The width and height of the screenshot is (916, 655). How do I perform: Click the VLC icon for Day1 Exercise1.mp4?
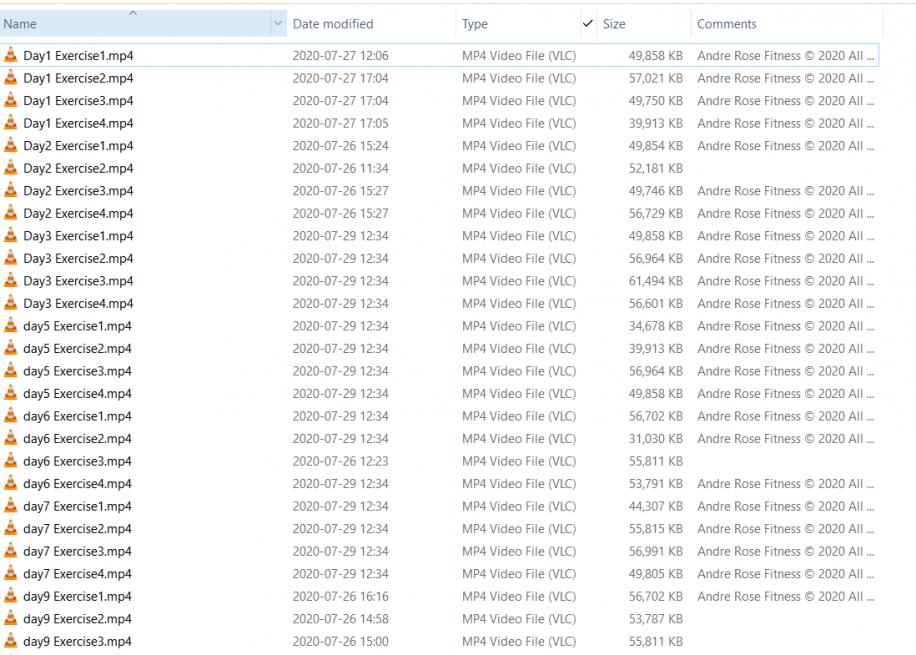pyautogui.click(x=11, y=55)
